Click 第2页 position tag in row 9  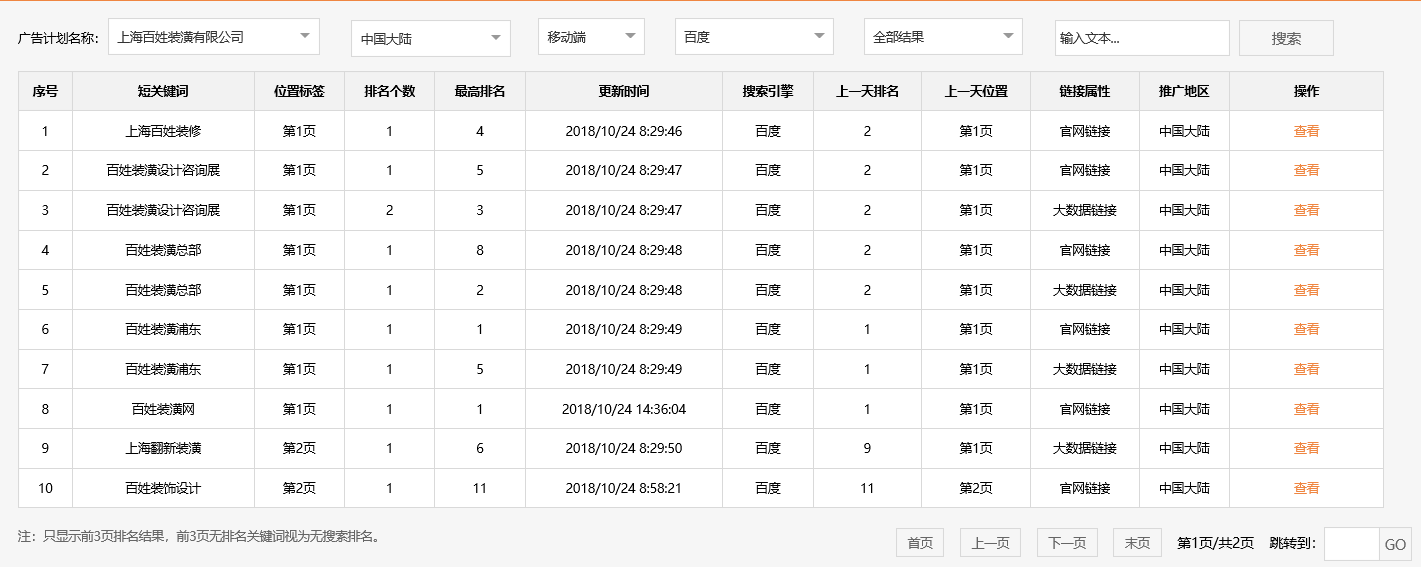[x=299, y=448]
